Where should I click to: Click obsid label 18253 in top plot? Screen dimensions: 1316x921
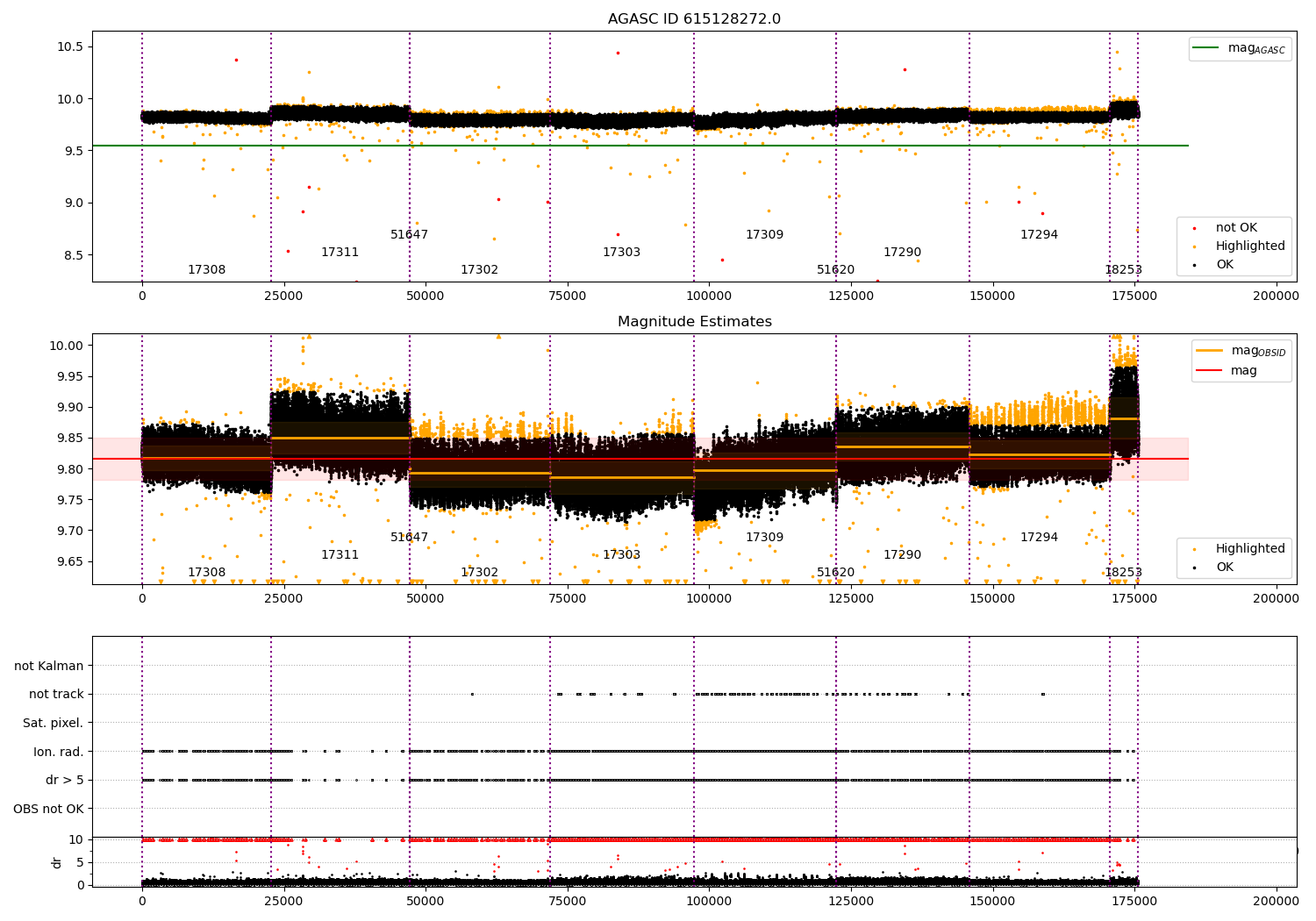pyautogui.click(x=1123, y=270)
